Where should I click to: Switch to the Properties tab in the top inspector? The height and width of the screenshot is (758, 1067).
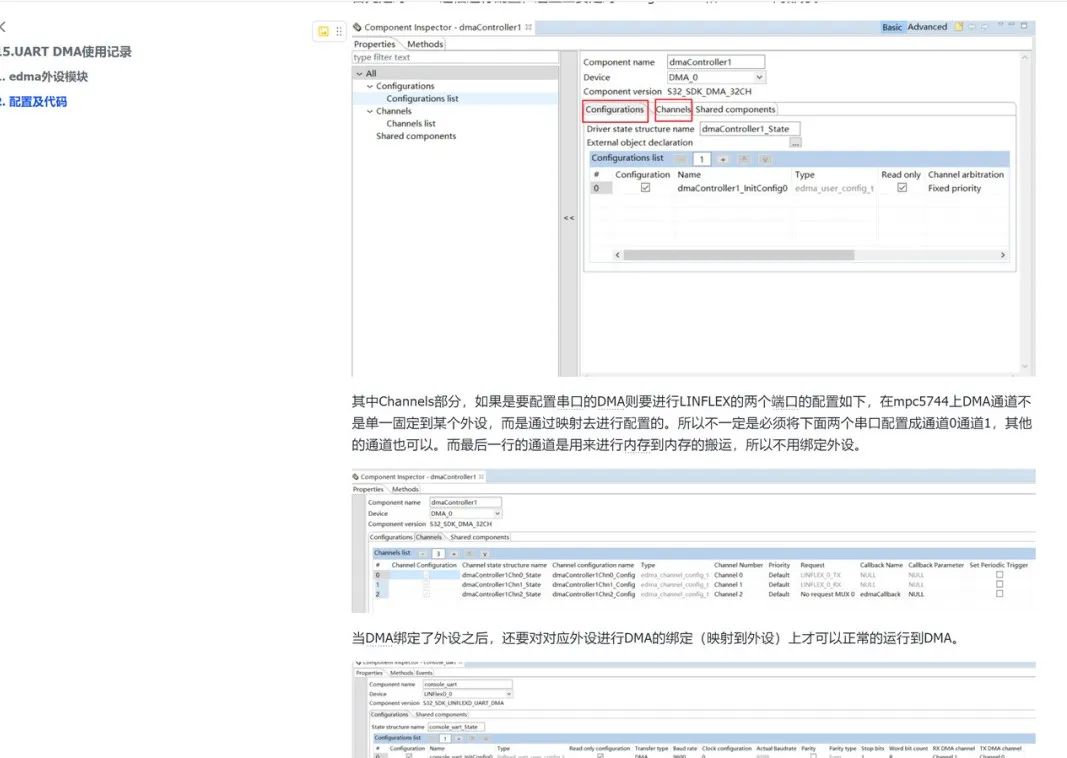[x=374, y=44]
